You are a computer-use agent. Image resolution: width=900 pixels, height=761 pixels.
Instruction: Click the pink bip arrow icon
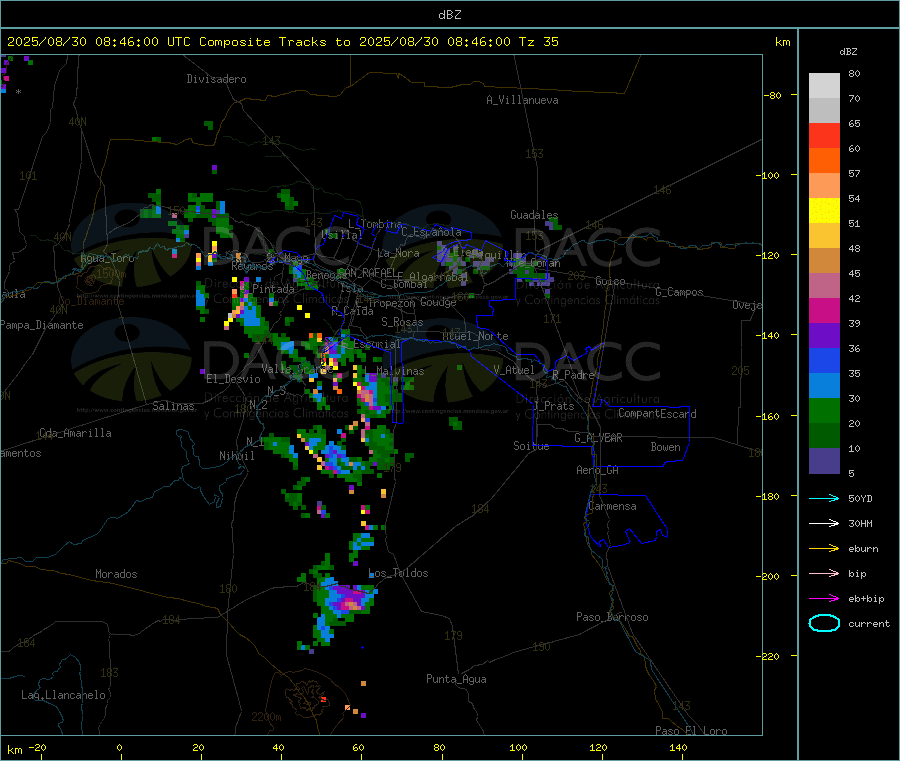click(824, 573)
